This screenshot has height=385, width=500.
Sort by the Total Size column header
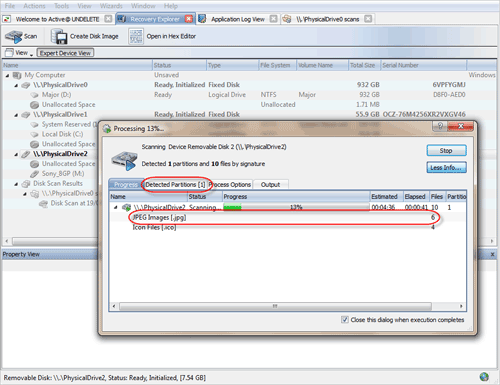tap(364, 65)
